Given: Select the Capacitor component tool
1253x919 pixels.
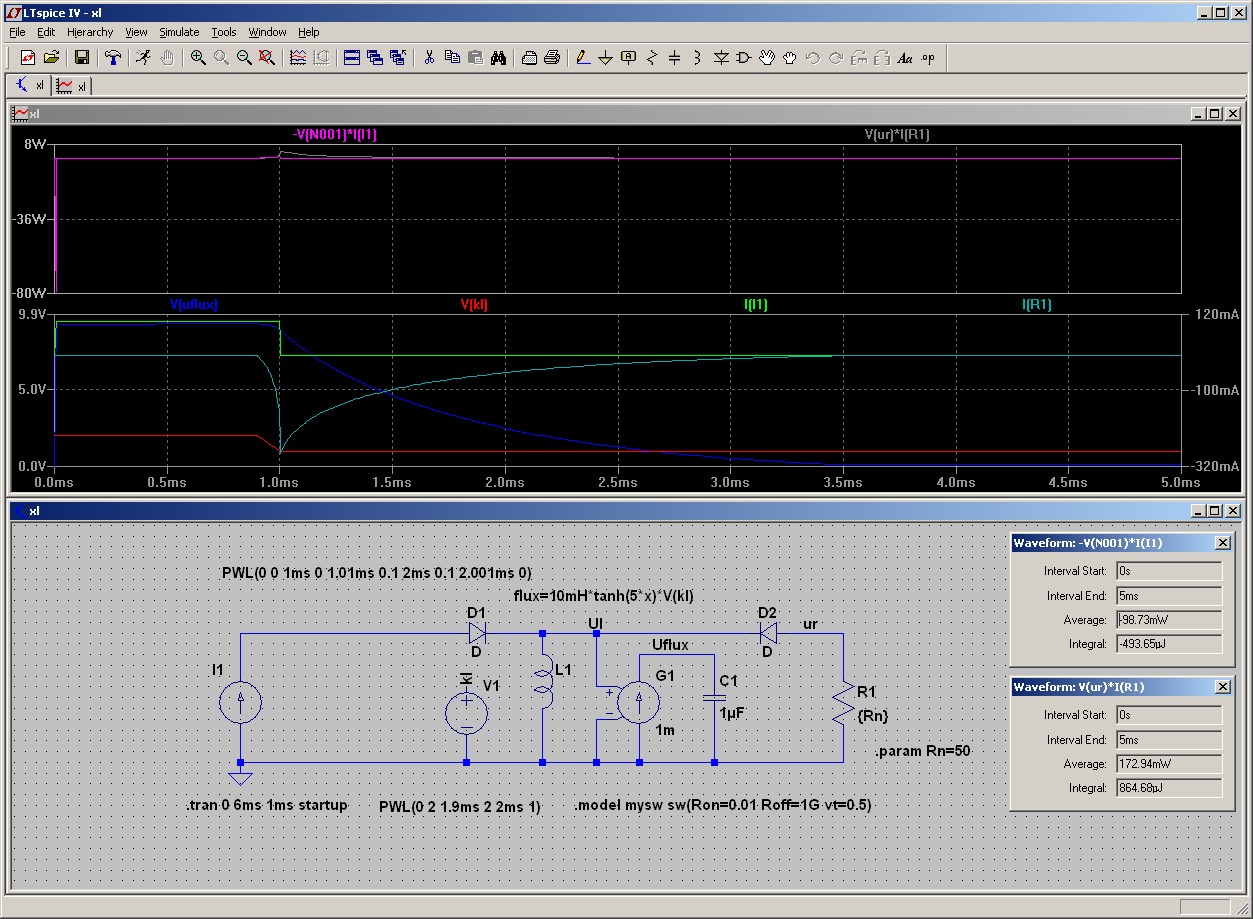Looking at the screenshot, I should click(x=674, y=58).
